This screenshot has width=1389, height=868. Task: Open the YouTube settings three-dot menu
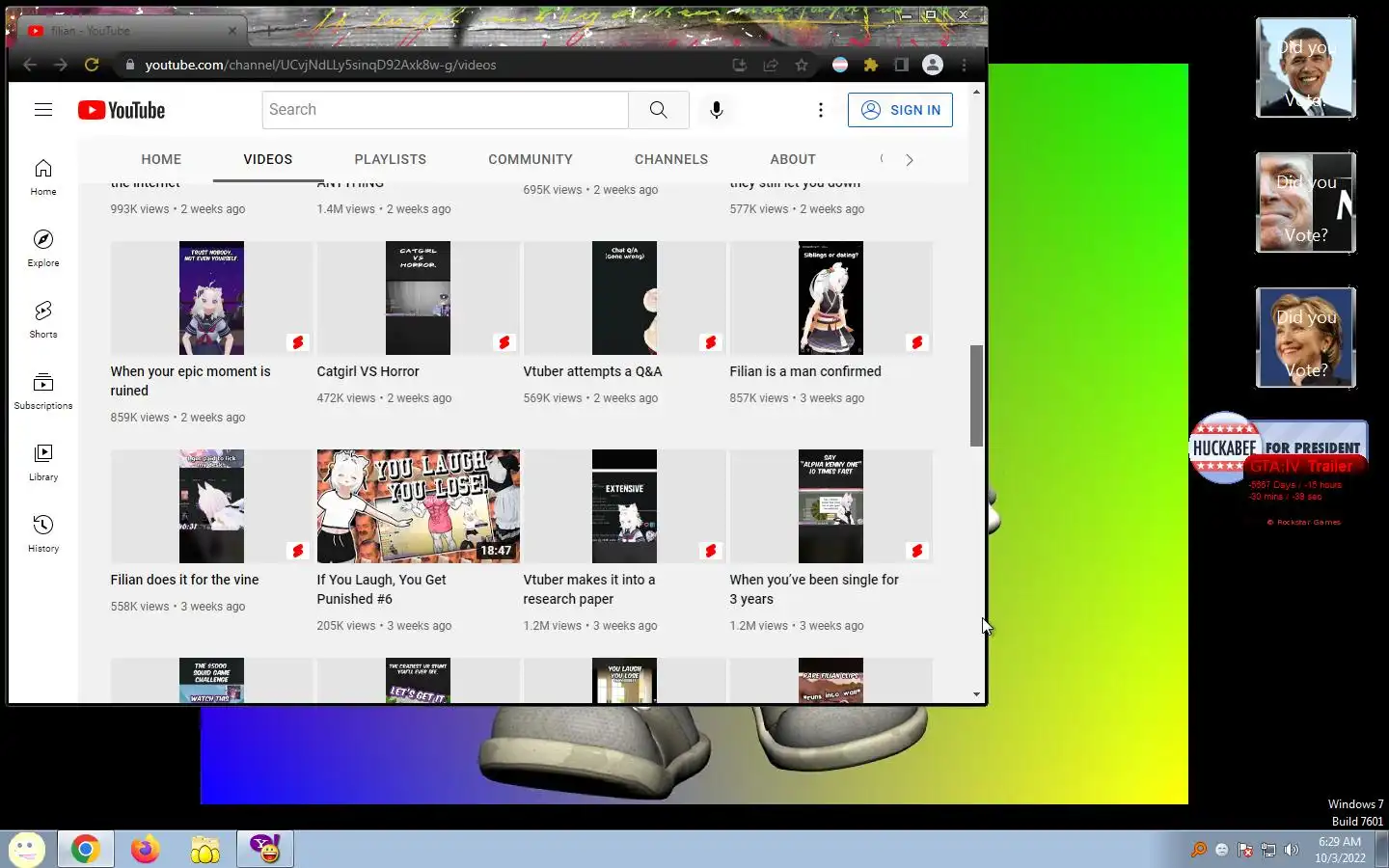[x=821, y=110]
